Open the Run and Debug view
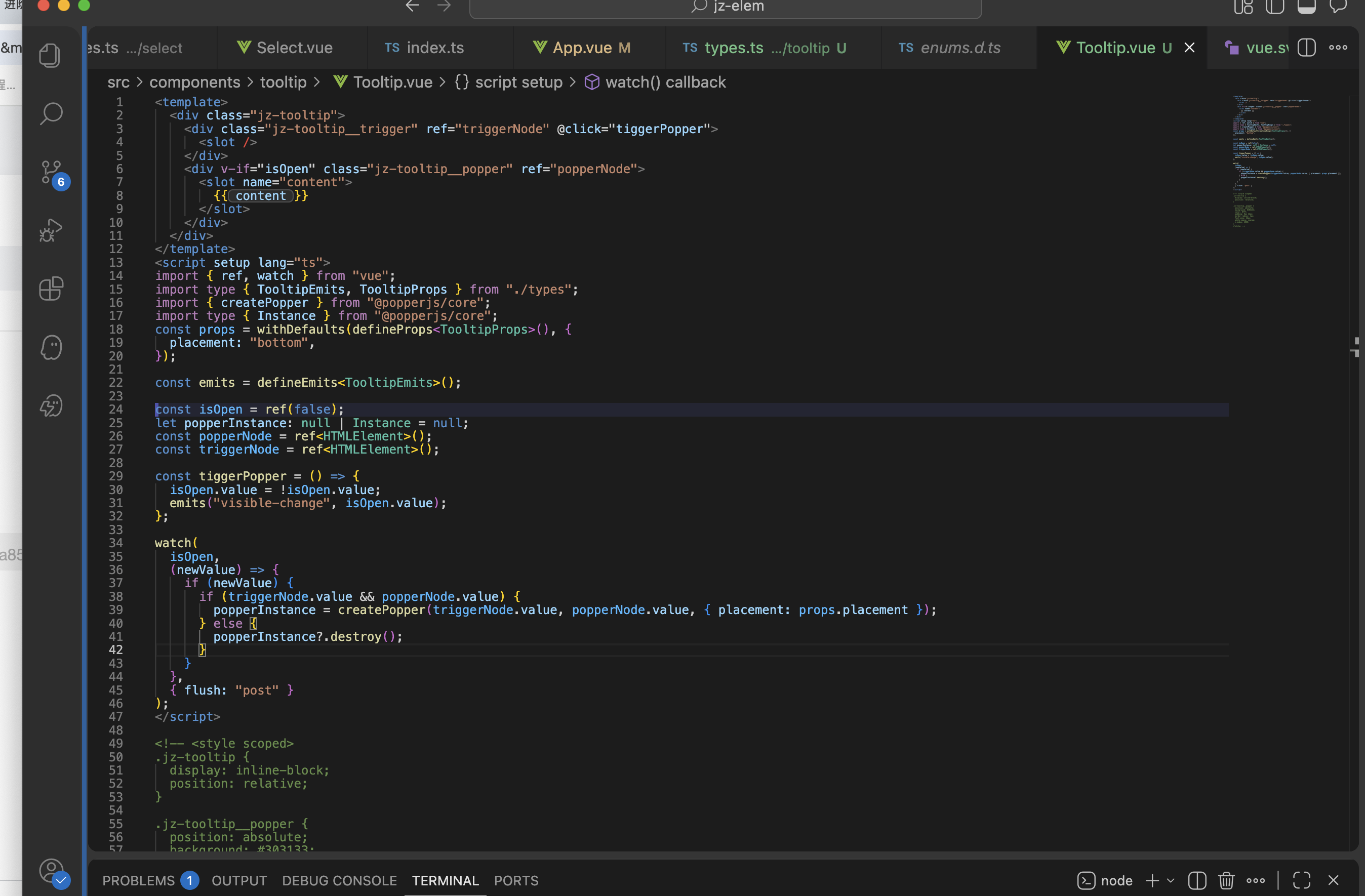1365x896 pixels. pyautogui.click(x=51, y=230)
